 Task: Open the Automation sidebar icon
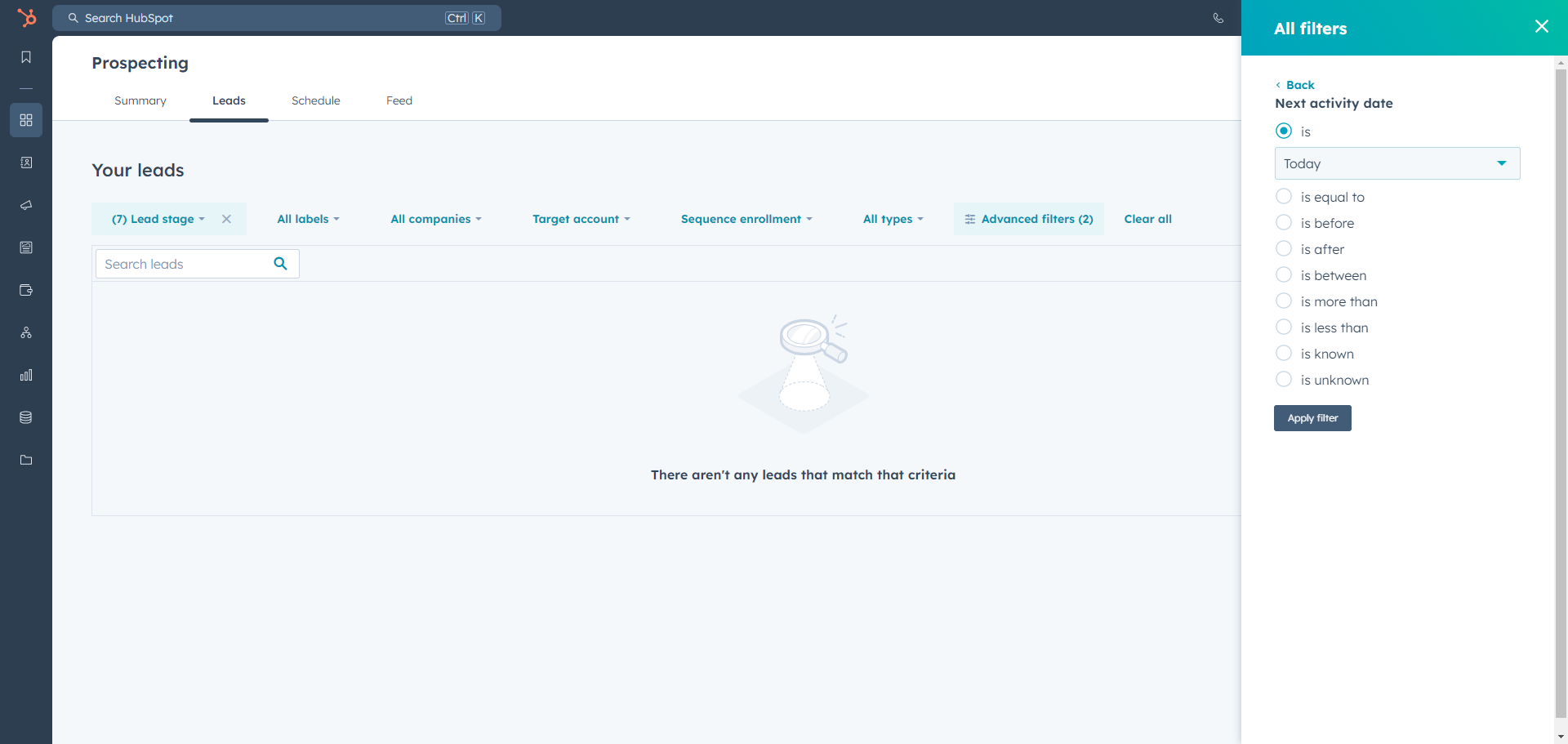[26, 332]
